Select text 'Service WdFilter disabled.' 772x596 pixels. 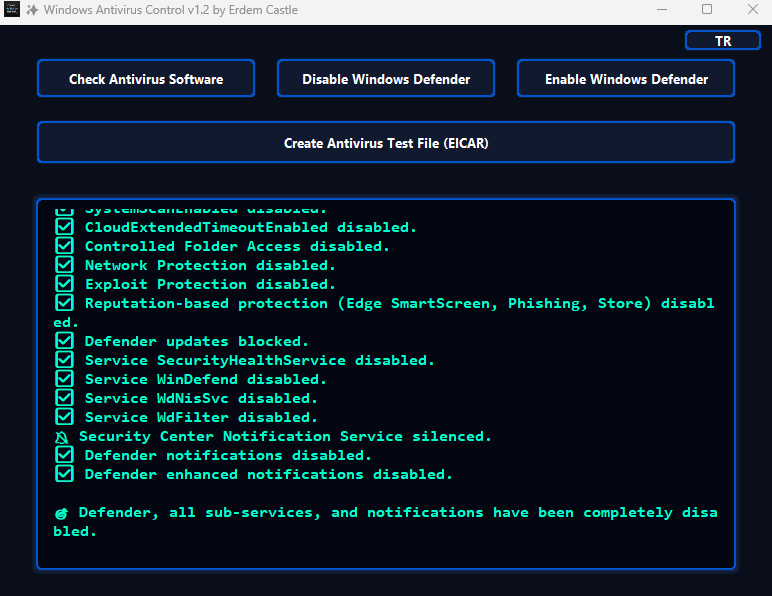pos(201,417)
